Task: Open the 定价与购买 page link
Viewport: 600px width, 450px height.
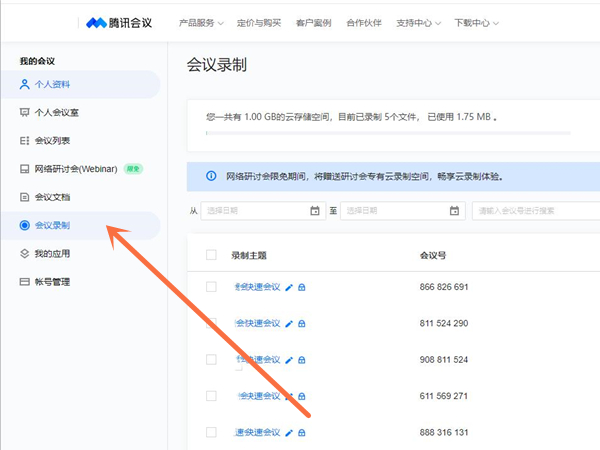Action: tap(259, 22)
